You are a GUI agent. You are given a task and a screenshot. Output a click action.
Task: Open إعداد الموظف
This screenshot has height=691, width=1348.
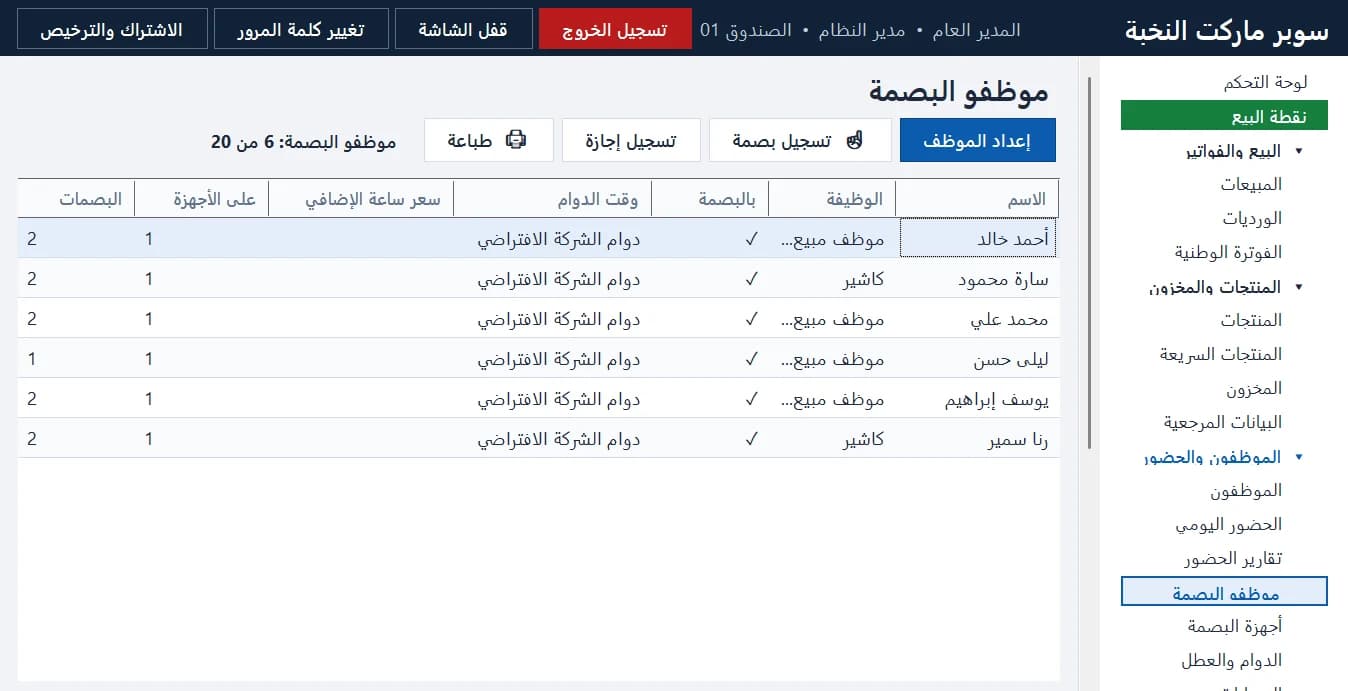point(978,141)
